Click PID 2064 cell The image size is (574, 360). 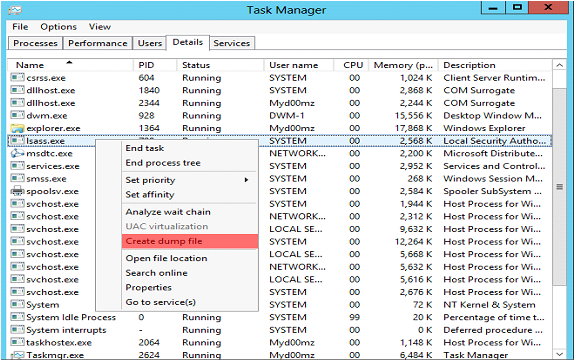tap(149, 342)
